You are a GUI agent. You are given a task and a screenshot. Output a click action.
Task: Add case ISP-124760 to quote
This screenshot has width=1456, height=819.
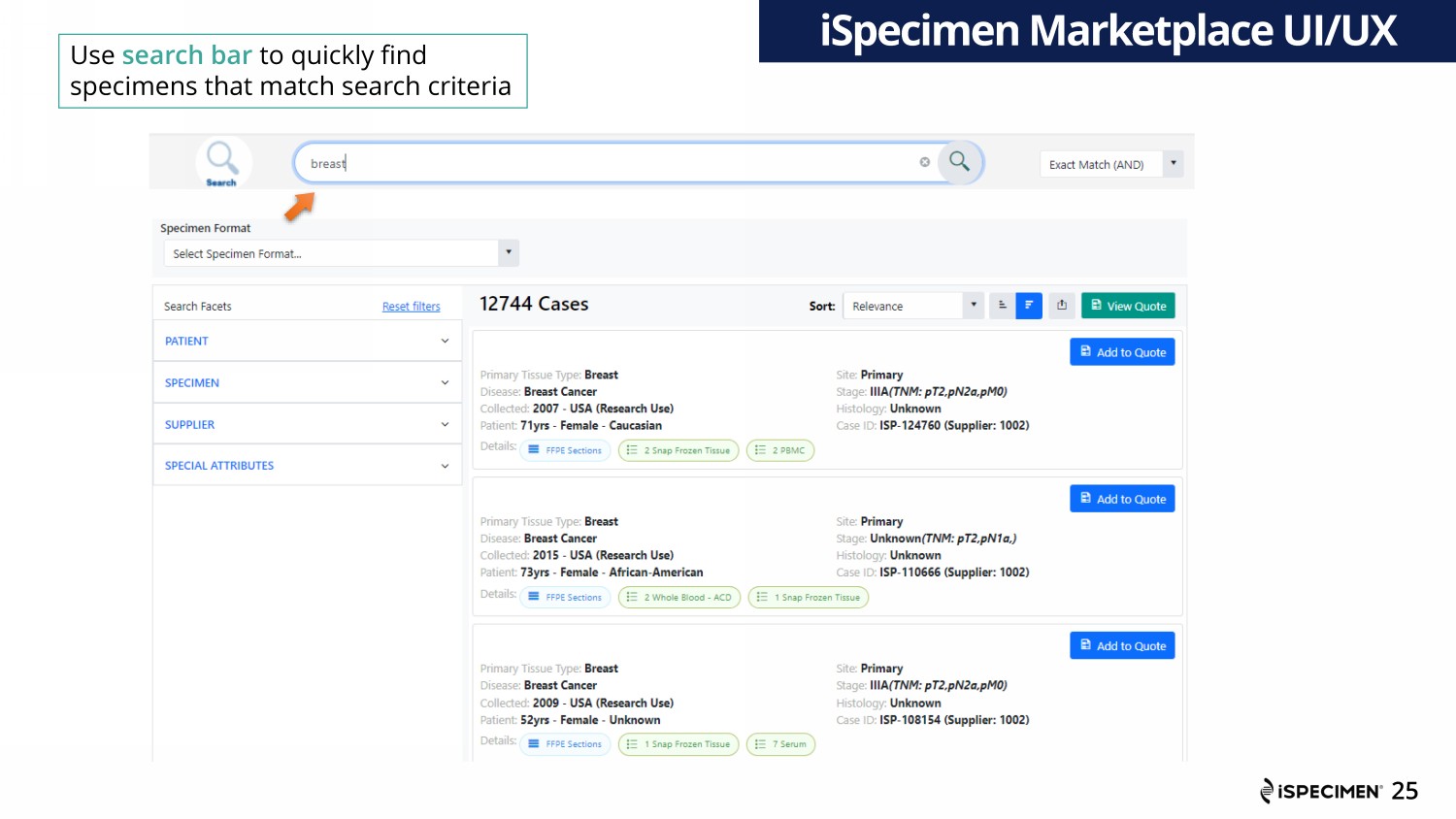1122,352
